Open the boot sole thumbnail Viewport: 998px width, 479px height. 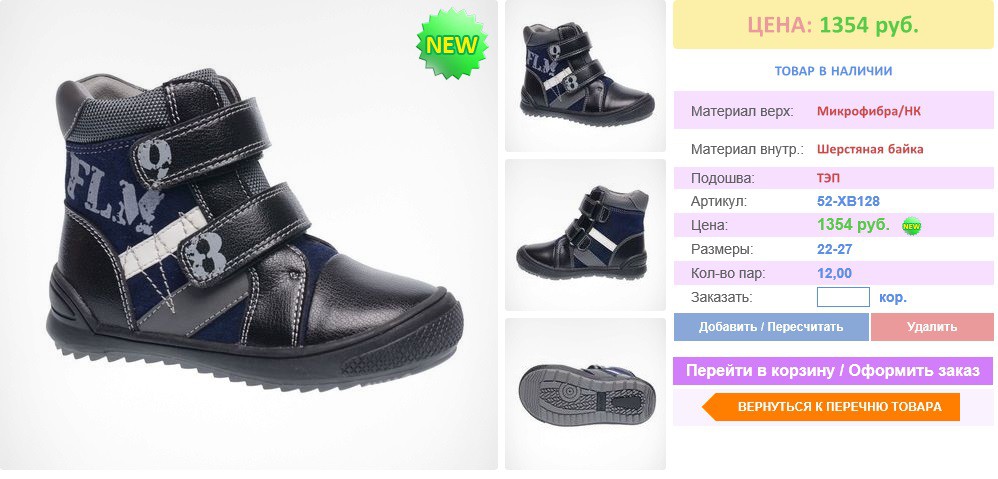pyautogui.click(x=585, y=394)
